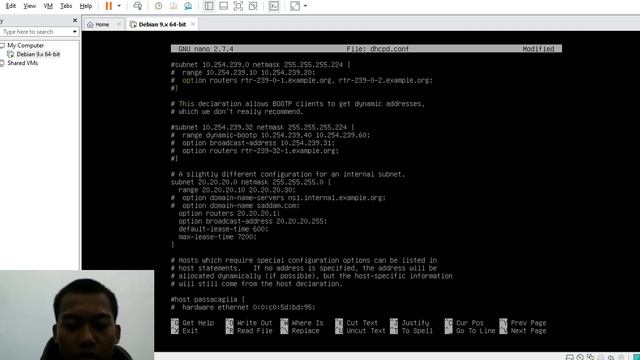Open the snapshot manager

pyautogui.click(x=188, y=6)
